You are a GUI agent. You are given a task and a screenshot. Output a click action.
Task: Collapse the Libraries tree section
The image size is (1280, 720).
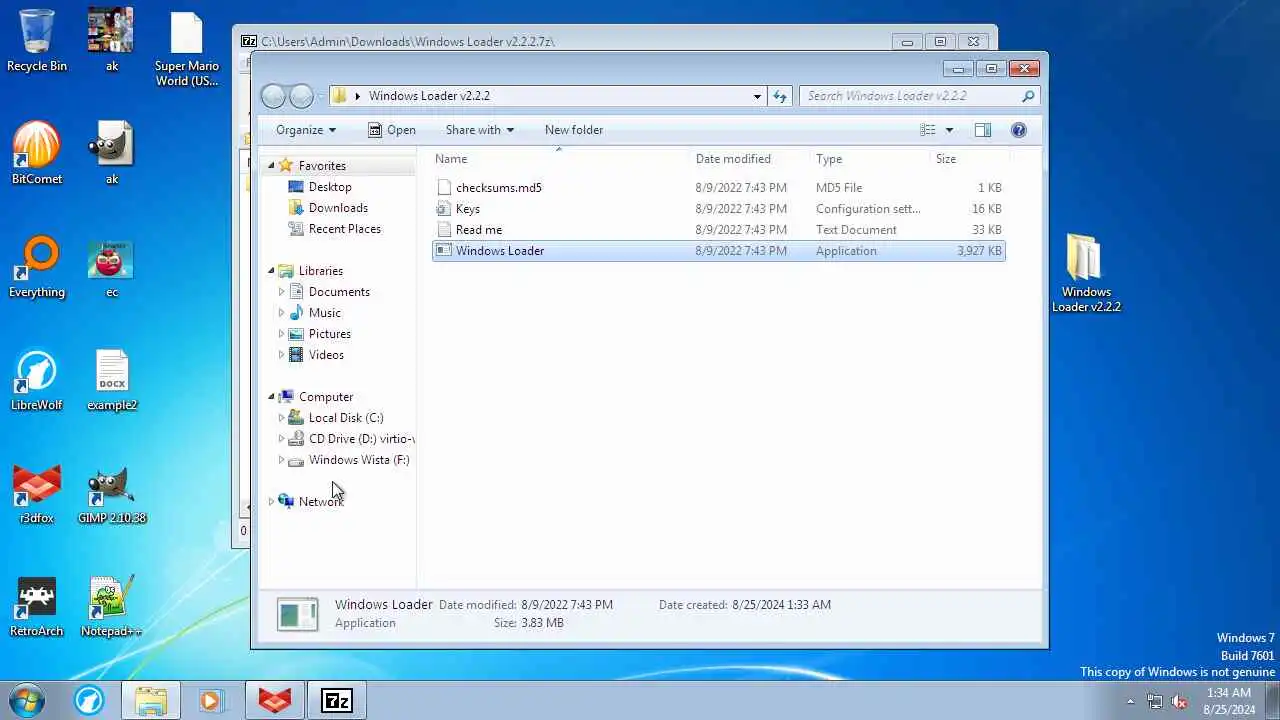(271, 271)
